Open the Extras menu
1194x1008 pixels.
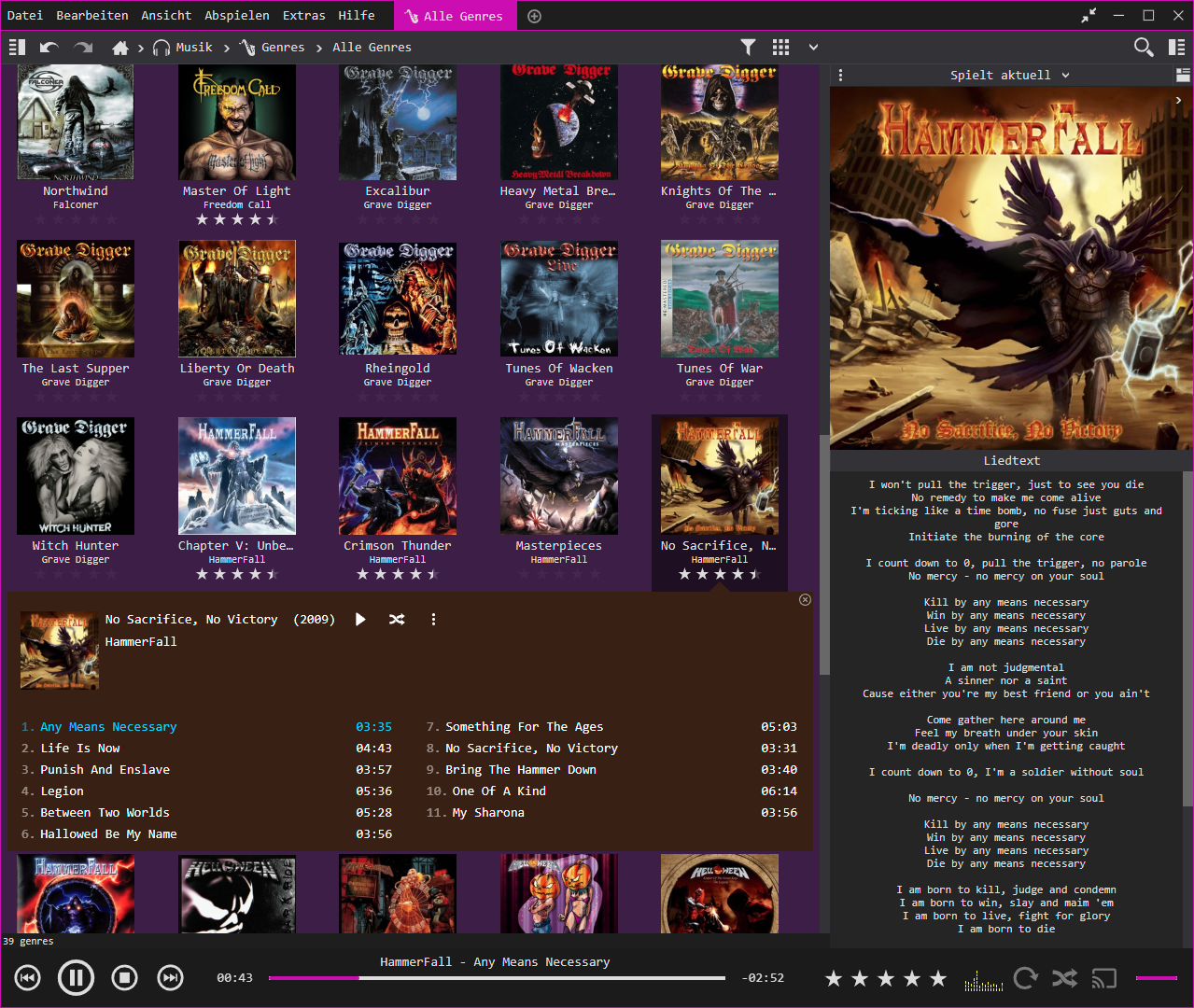pyautogui.click(x=304, y=16)
